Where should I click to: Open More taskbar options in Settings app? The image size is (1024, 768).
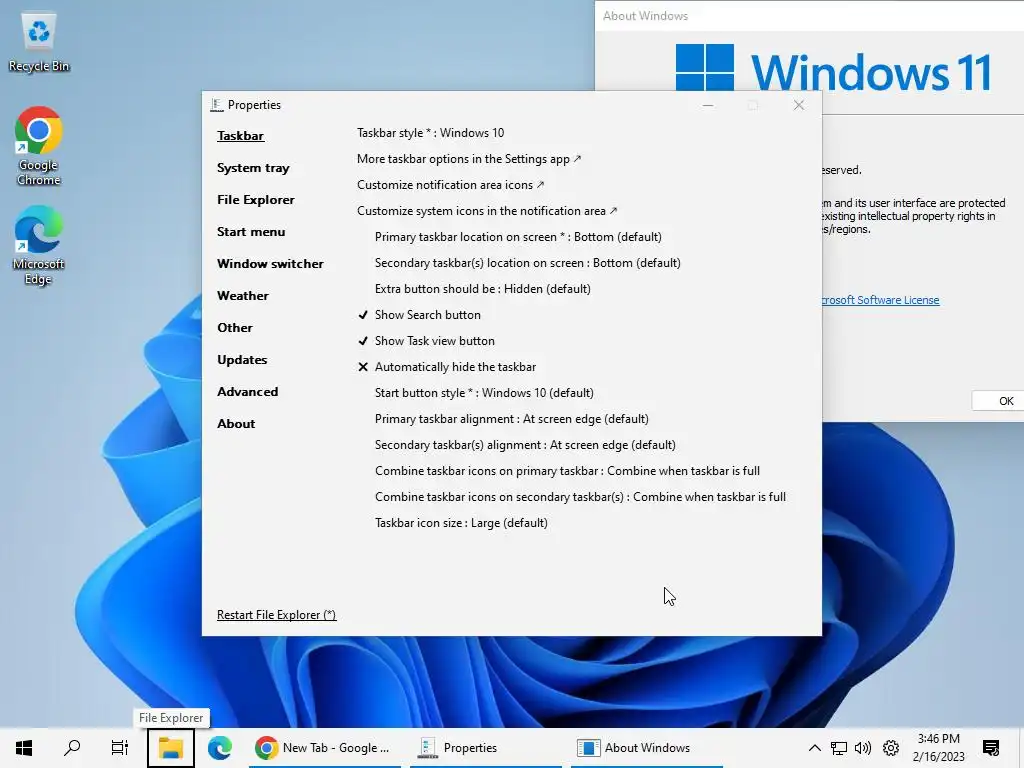(x=468, y=159)
